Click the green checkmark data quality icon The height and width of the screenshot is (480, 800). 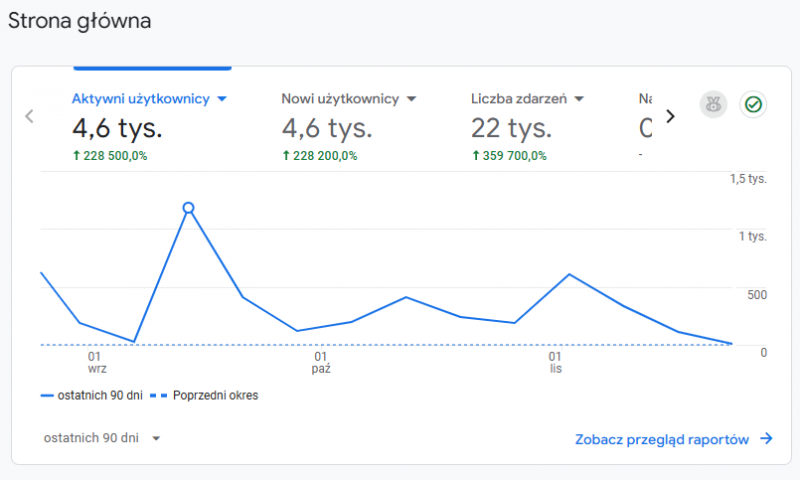[753, 104]
